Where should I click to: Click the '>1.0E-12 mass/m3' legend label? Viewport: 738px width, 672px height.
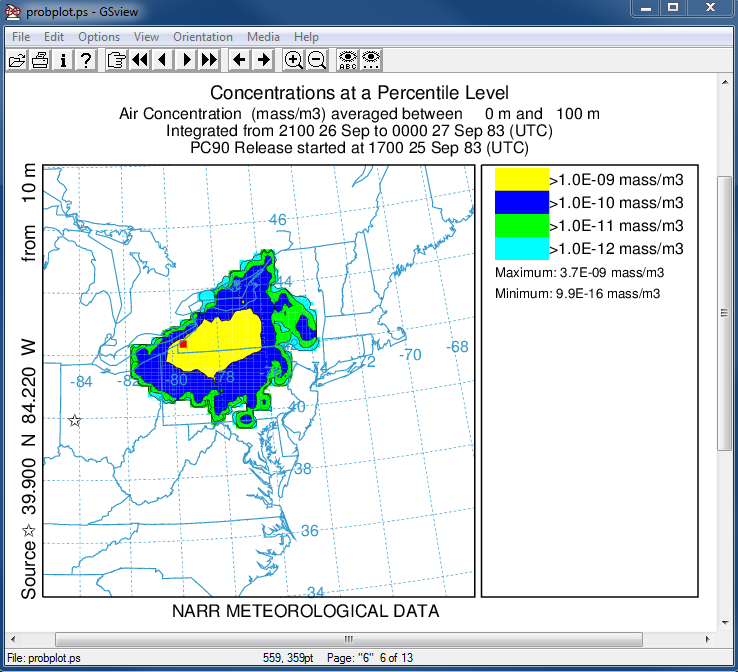pos(616,249)
